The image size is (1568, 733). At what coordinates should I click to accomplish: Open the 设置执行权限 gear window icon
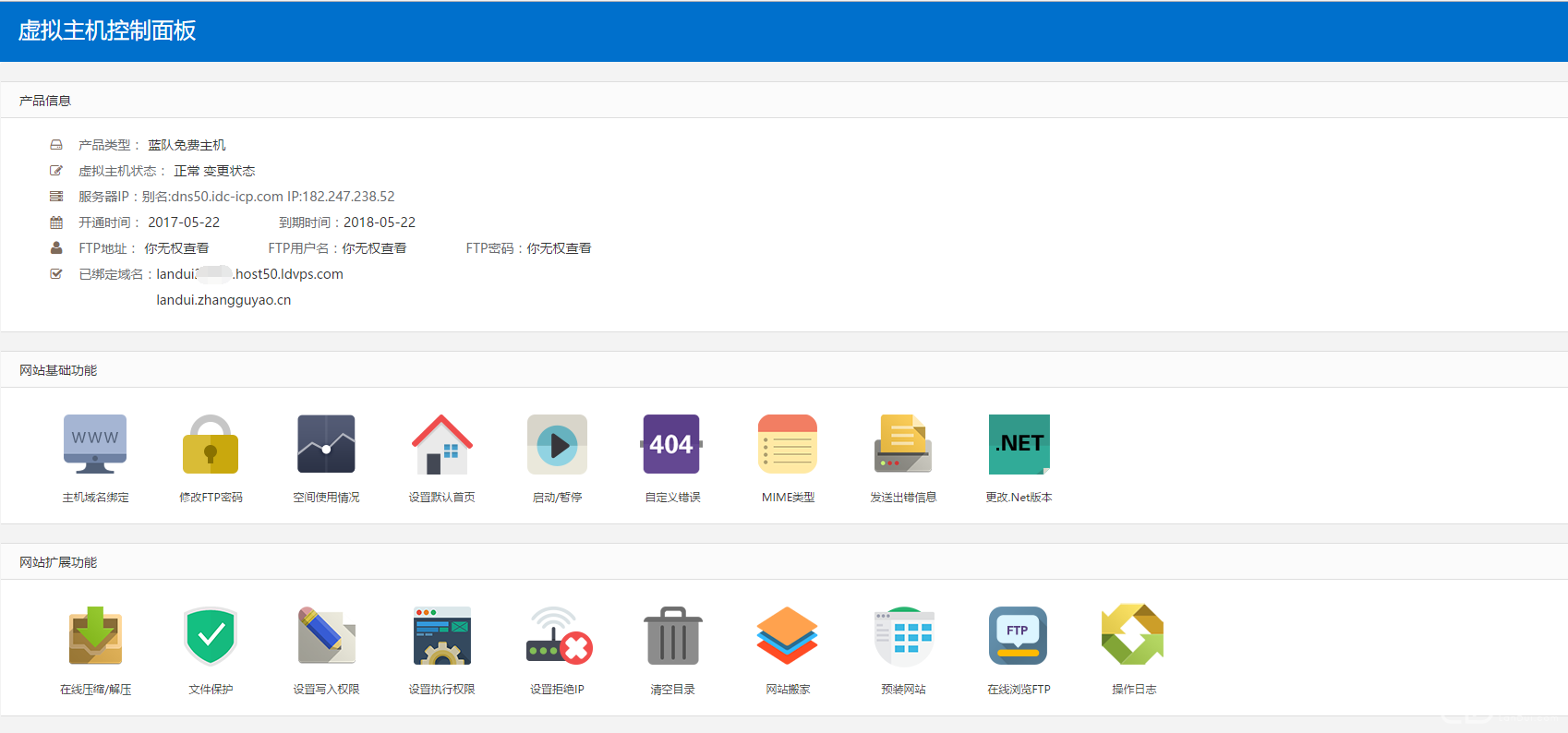pyautogui.click(x=441, y=636)
